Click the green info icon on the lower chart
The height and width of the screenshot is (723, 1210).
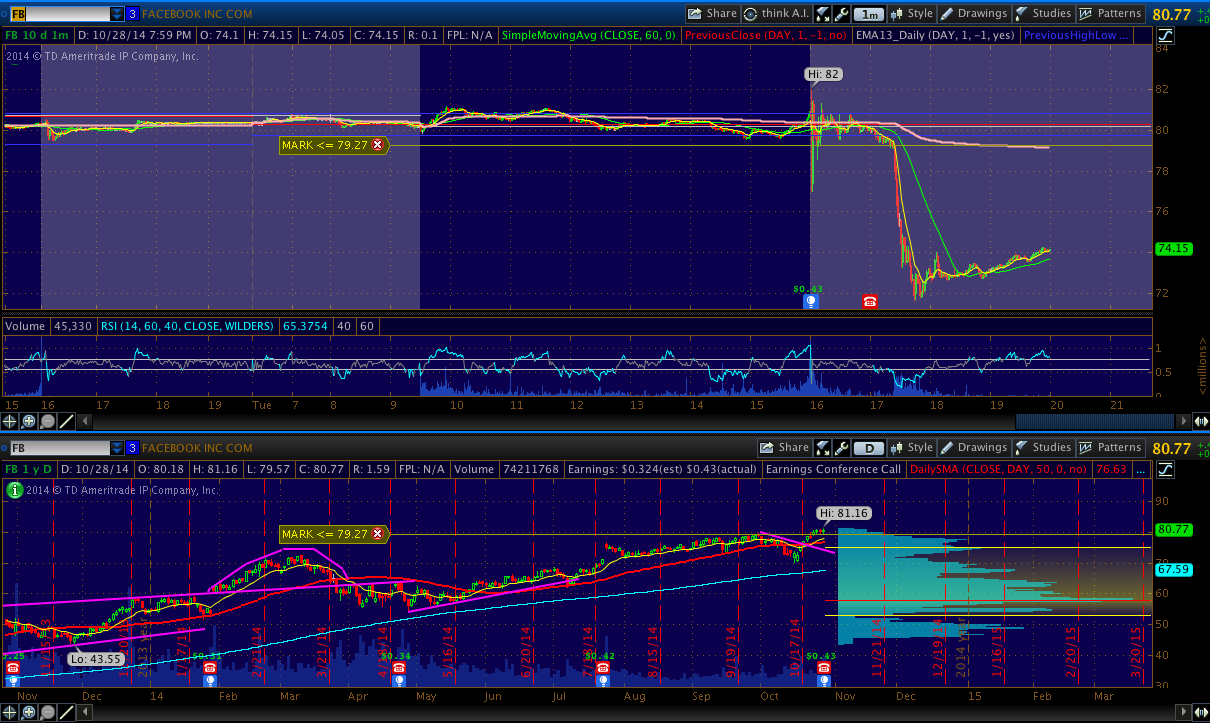coord(15,490)
